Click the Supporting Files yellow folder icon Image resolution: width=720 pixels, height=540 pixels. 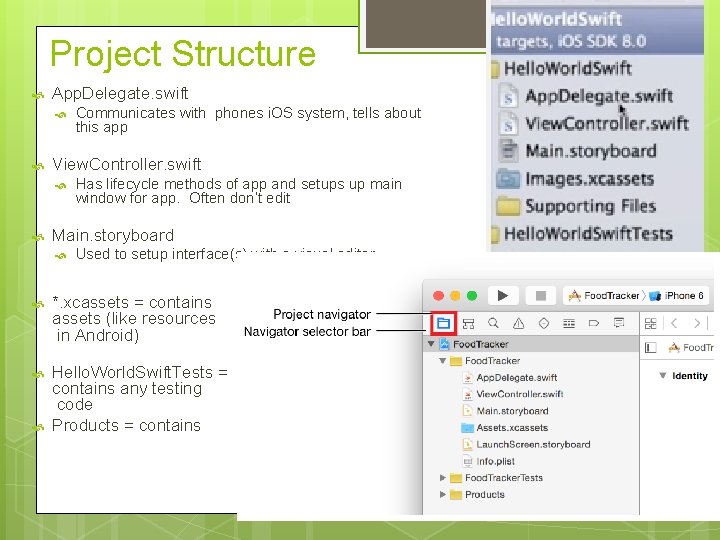pyautogui.click(x=508, y=206)
